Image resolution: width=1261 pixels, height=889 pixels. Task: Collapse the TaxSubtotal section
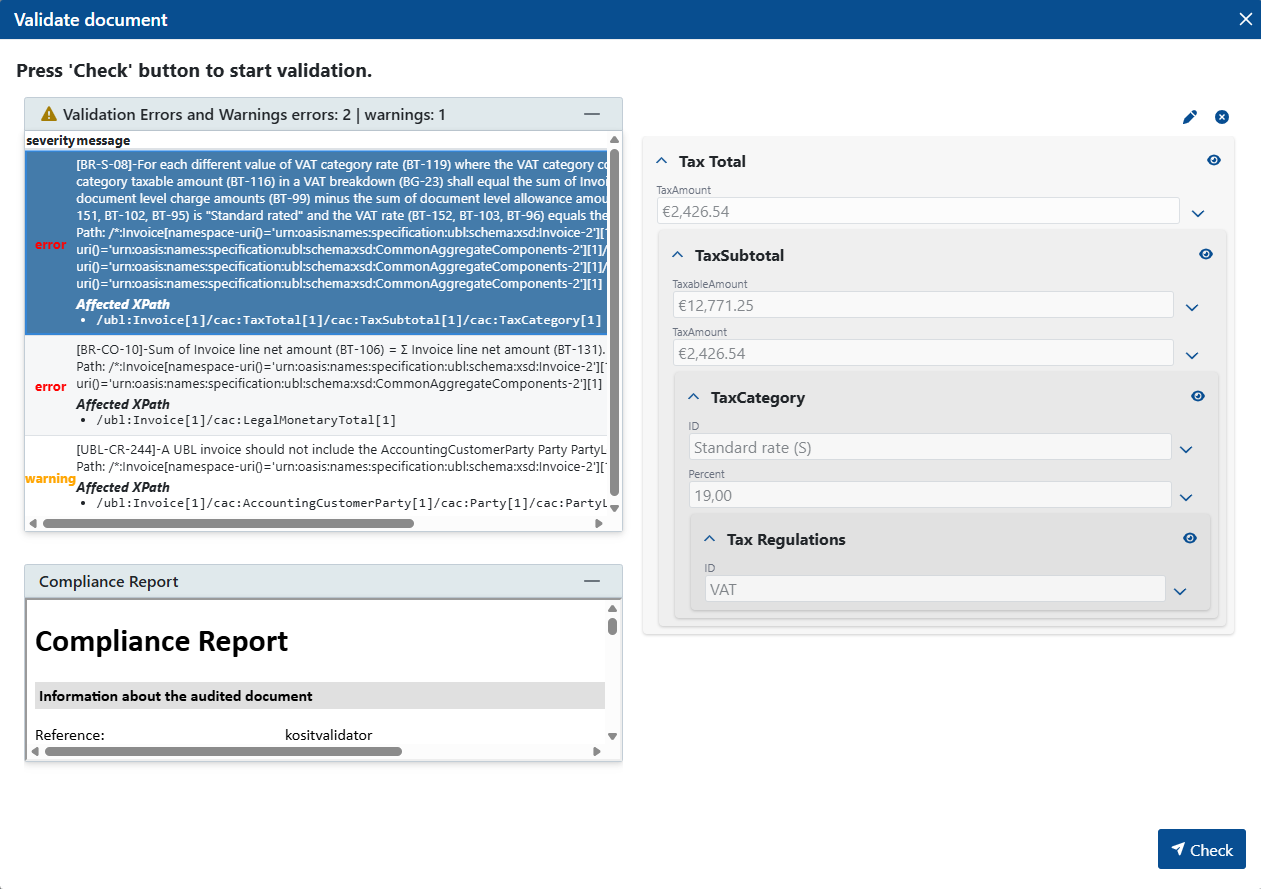pos(677,255)
